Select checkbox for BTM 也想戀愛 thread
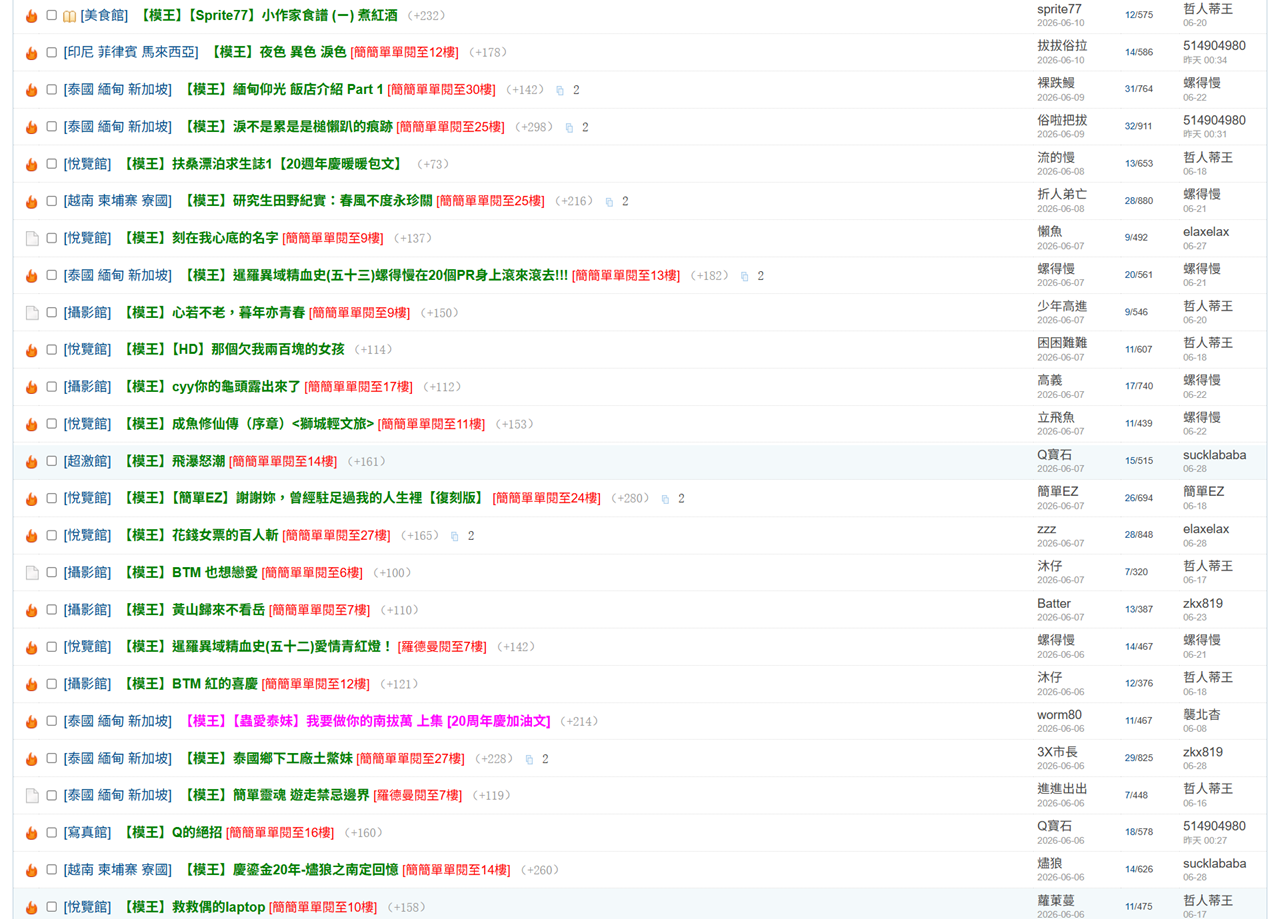Viewport: 1280px width, 919px height. click(x=52, y=573)
